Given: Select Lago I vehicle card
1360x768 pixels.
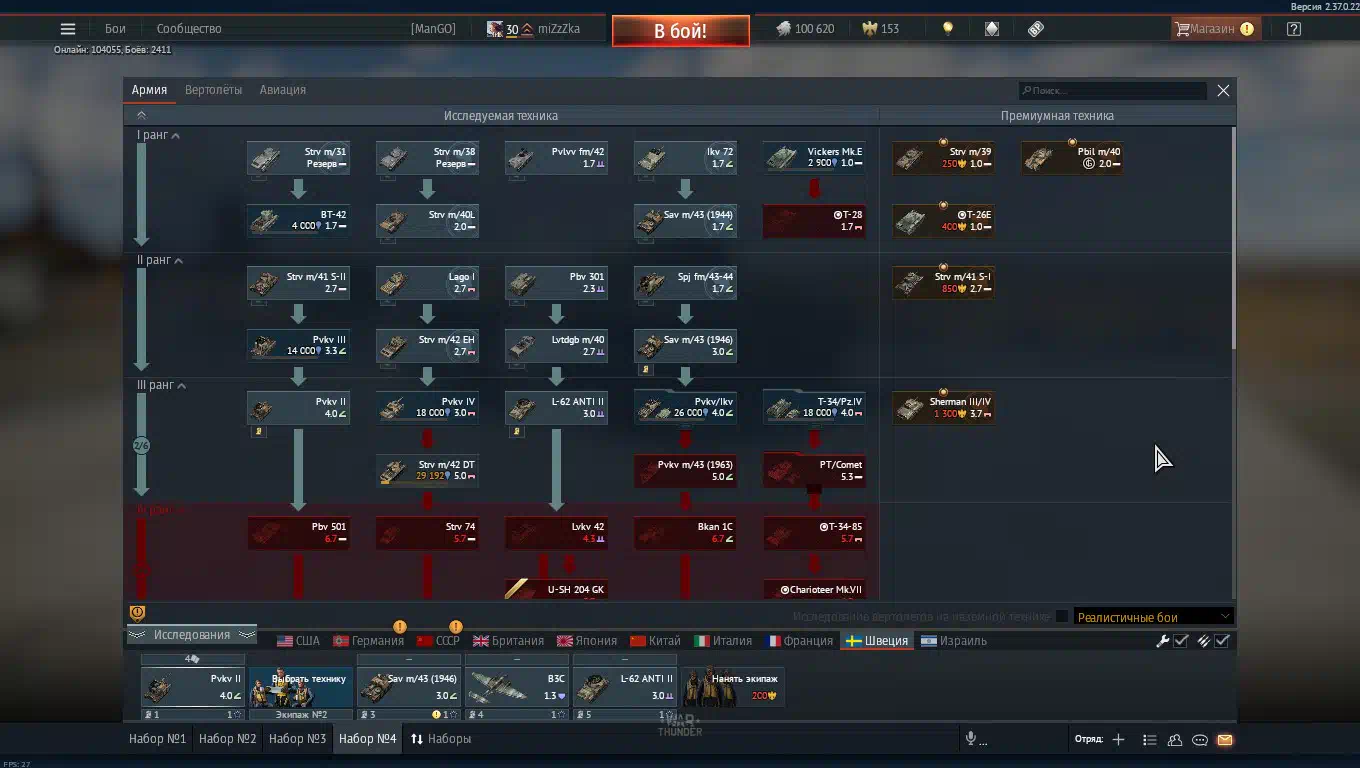Looking at the screenshot, I should tap(427, 283).
